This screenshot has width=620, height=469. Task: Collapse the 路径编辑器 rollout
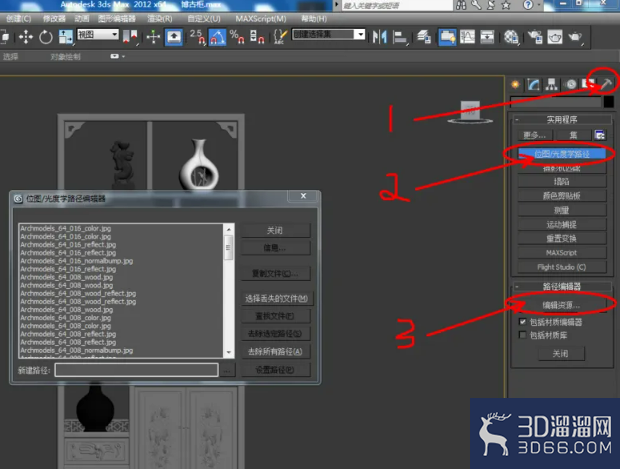[561, 286]
